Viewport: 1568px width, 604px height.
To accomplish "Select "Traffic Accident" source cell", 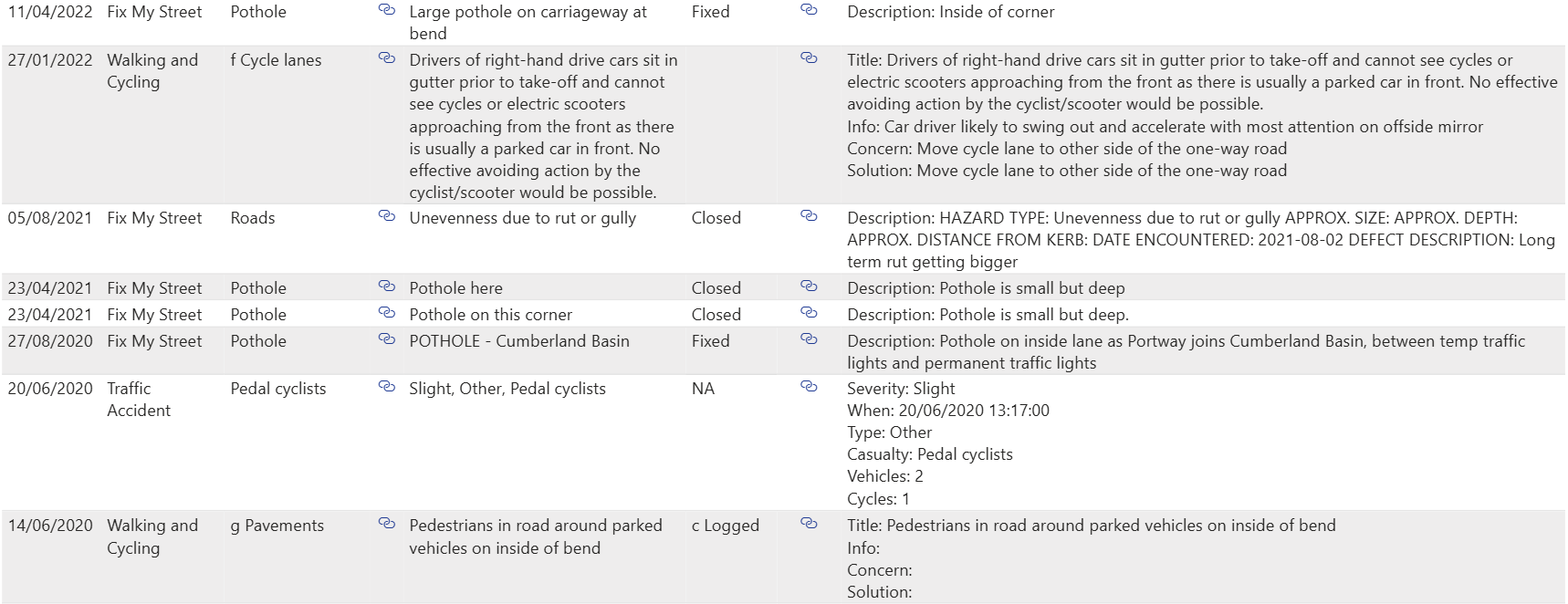I will pyautogui.click(x=139, y=400).
